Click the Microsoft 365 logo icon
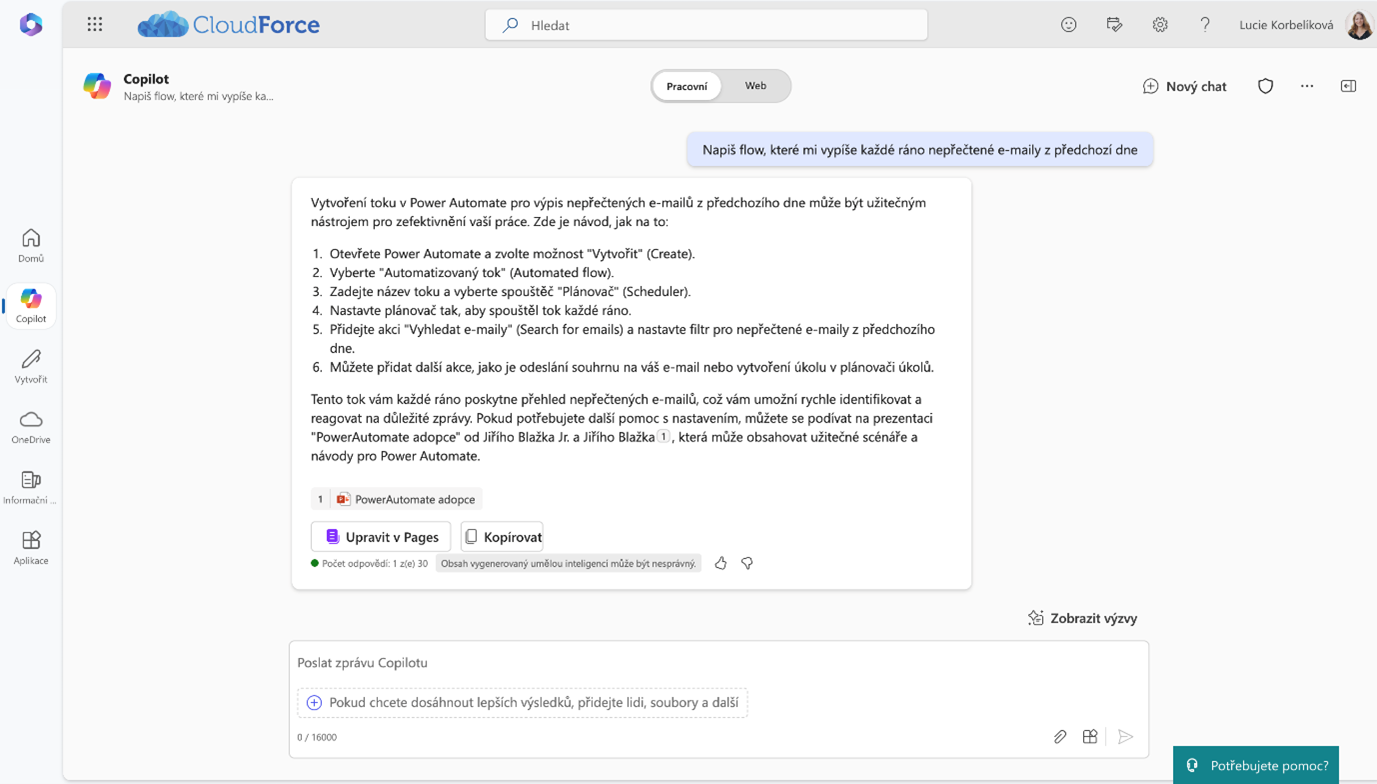This screenshot has width=1377, height=784. point(31,24)
